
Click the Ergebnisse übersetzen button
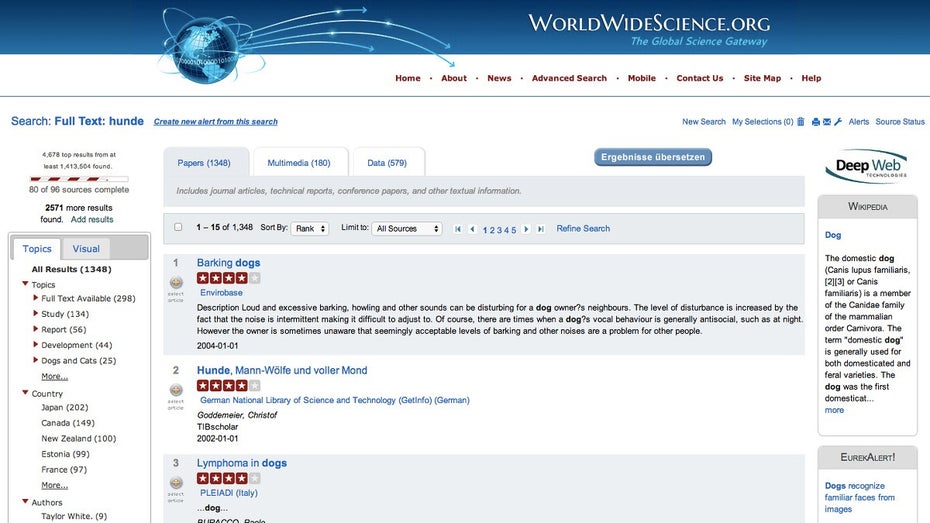653,157
